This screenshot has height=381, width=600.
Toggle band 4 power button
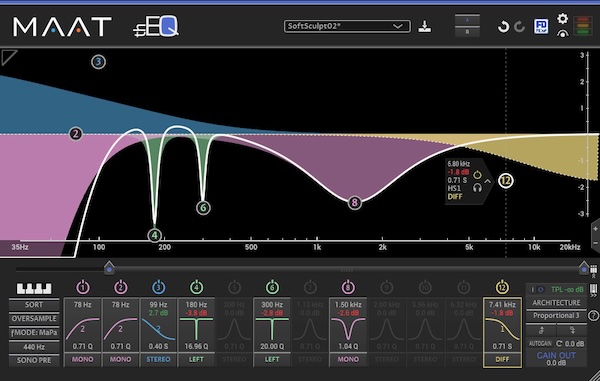[x=196, y=287]
